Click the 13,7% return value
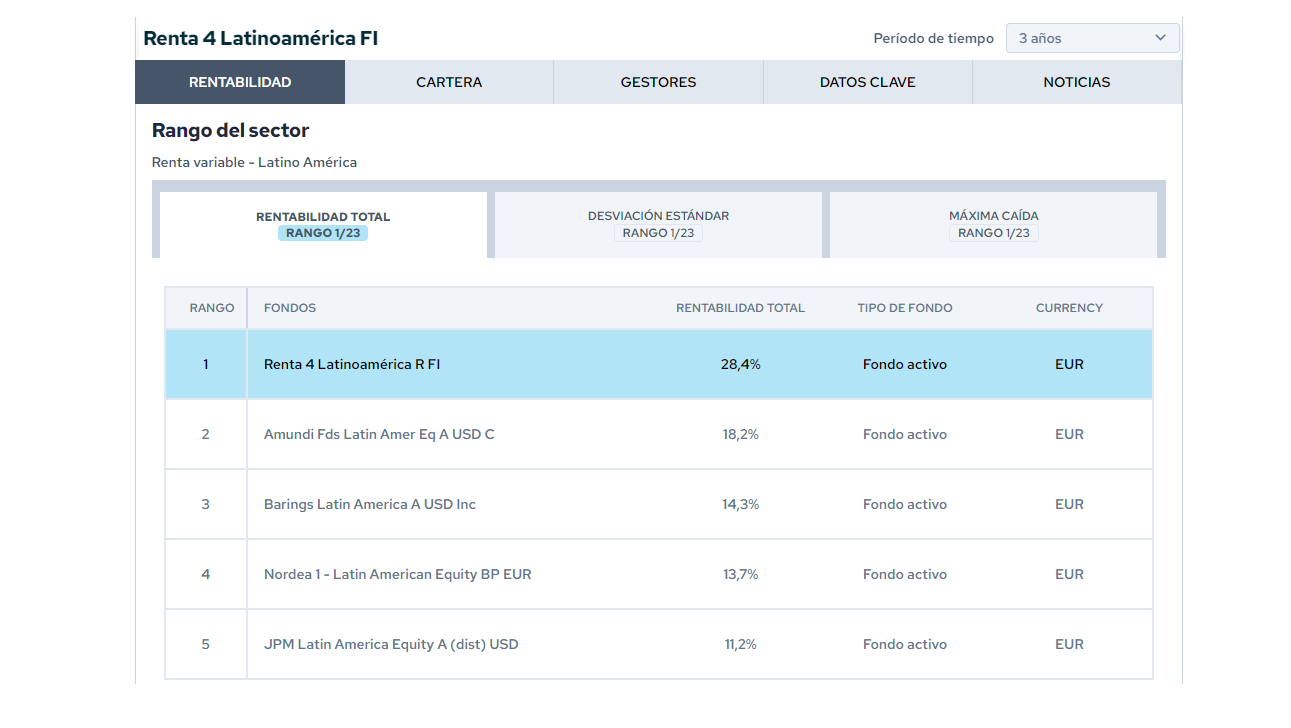 tap(740, 574)
